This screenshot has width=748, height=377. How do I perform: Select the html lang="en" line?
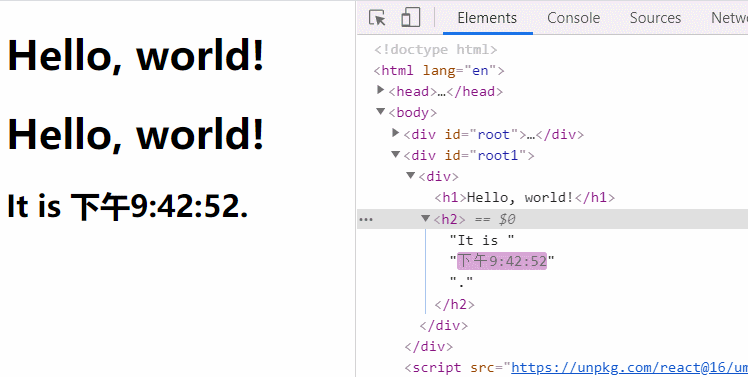pyautogui.click(x=439, y=71)
